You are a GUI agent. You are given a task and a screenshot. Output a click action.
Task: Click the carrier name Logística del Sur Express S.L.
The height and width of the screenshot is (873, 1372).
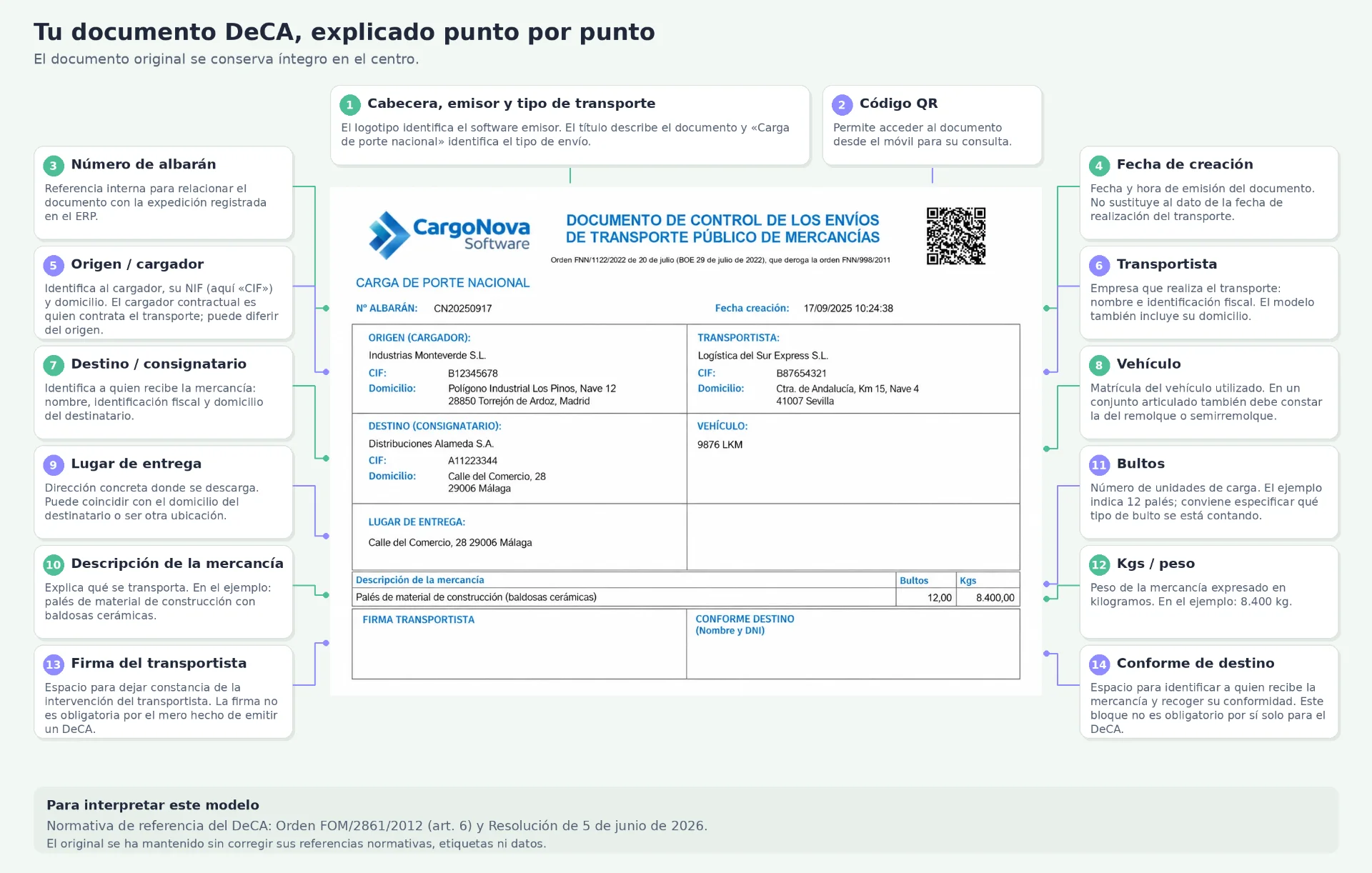(763, 356)
